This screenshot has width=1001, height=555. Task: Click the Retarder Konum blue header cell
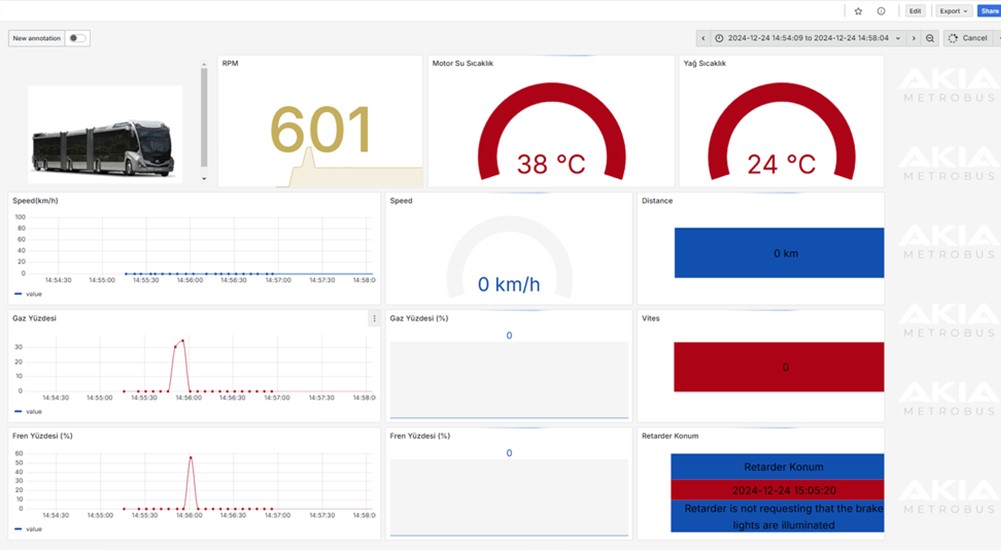(778, 467)
